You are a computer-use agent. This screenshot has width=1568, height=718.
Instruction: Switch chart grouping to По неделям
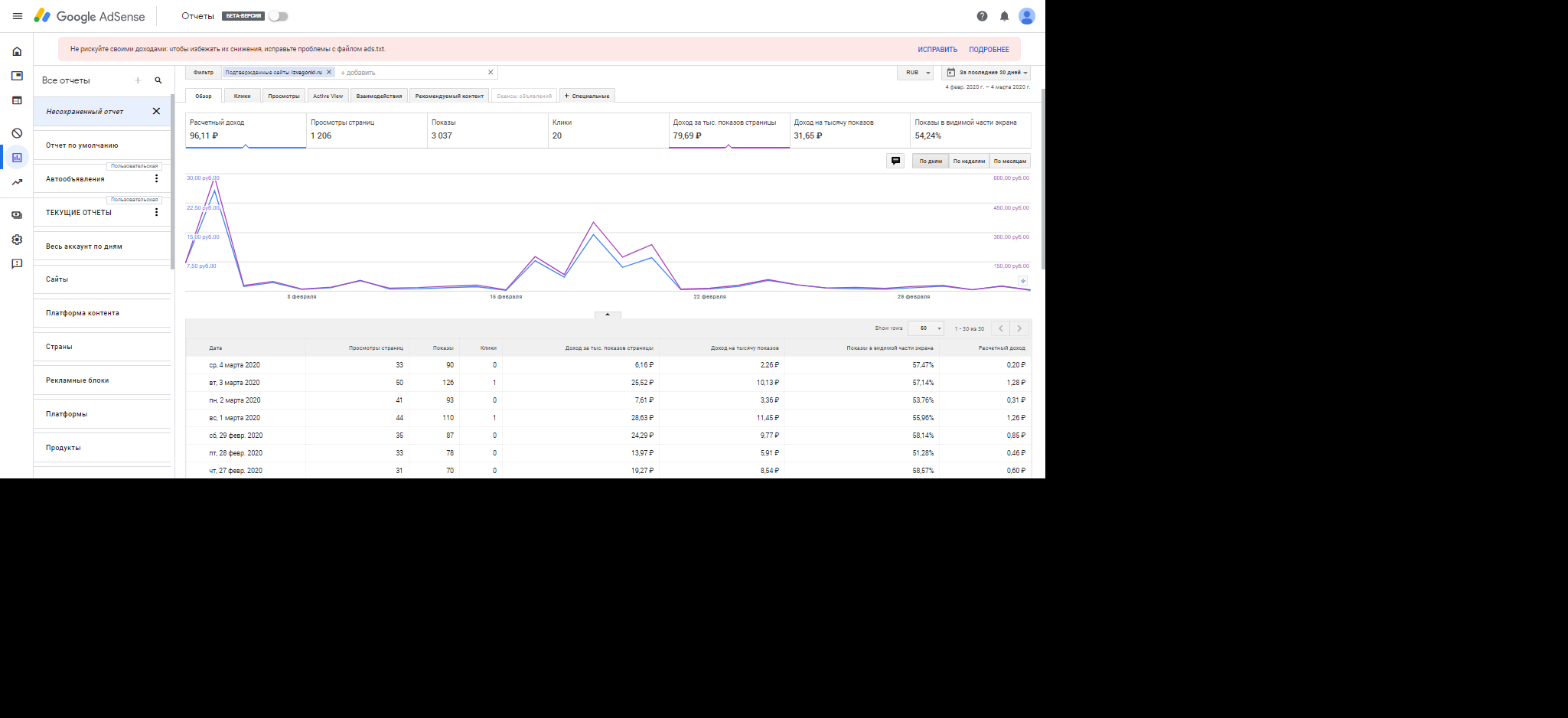969,162
